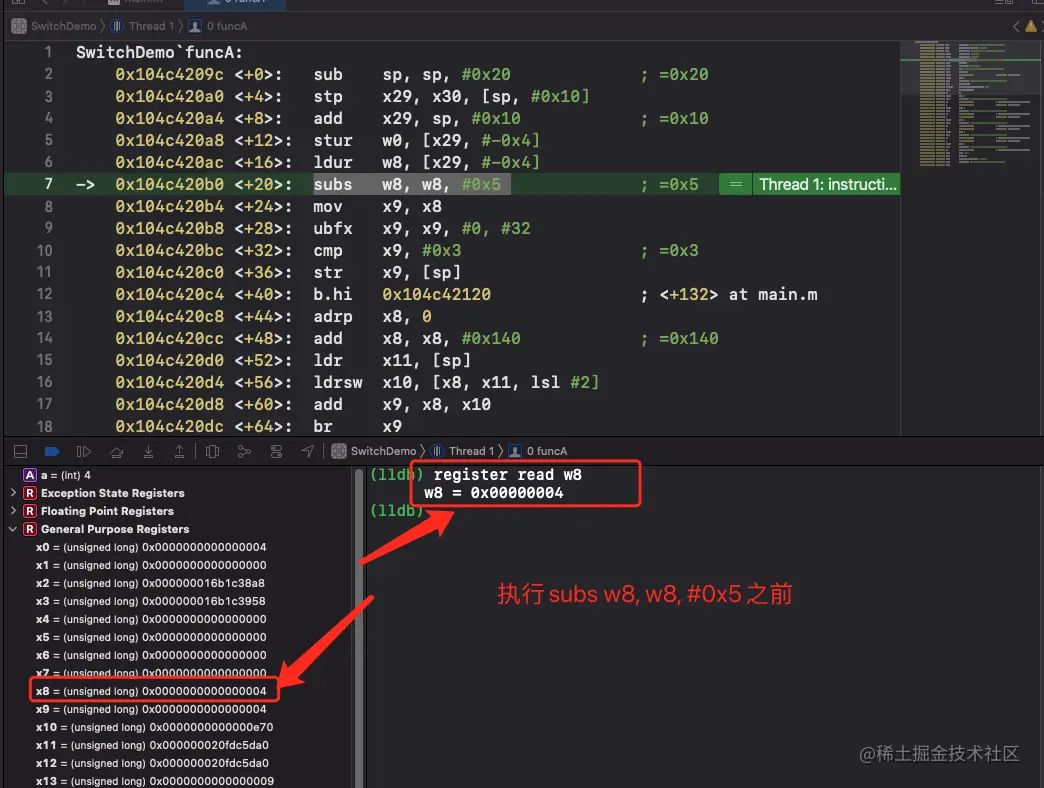Click console output w8 = 0x00000004
Viewport: 1044px width, 788px height.
point(493,493)
